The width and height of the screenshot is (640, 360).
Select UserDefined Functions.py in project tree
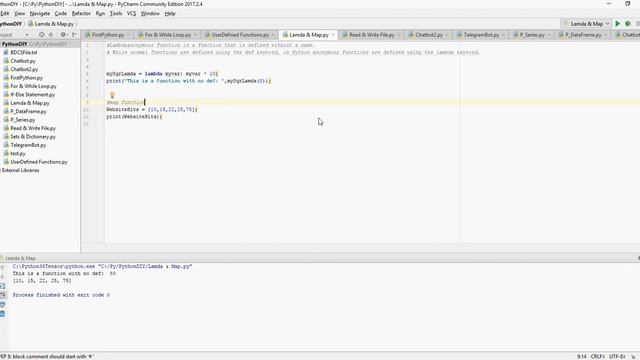[x=39, y=162]
